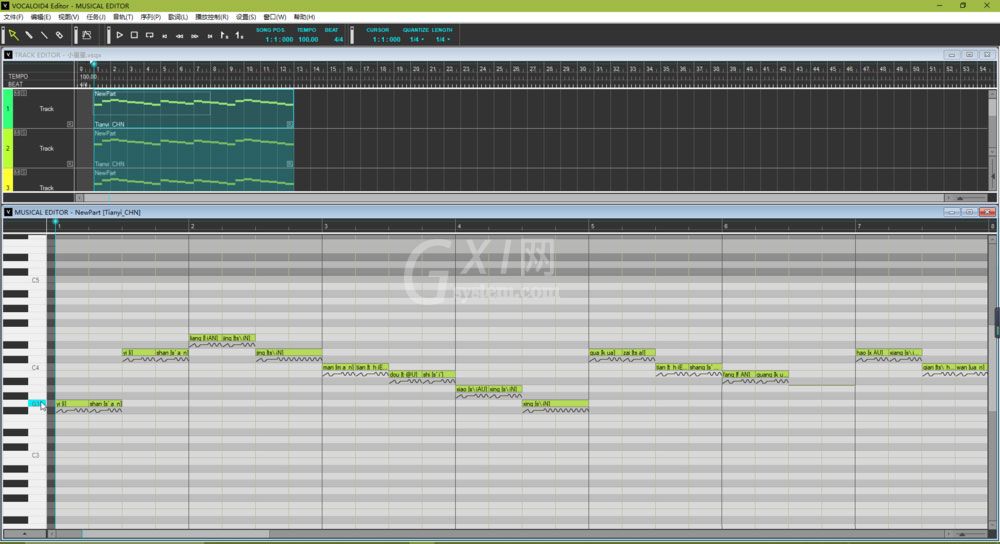The width and height of the screenshot is (1000, 544).
Task: Select the first 'yi' note in measure 1
Action: (71, 404)
